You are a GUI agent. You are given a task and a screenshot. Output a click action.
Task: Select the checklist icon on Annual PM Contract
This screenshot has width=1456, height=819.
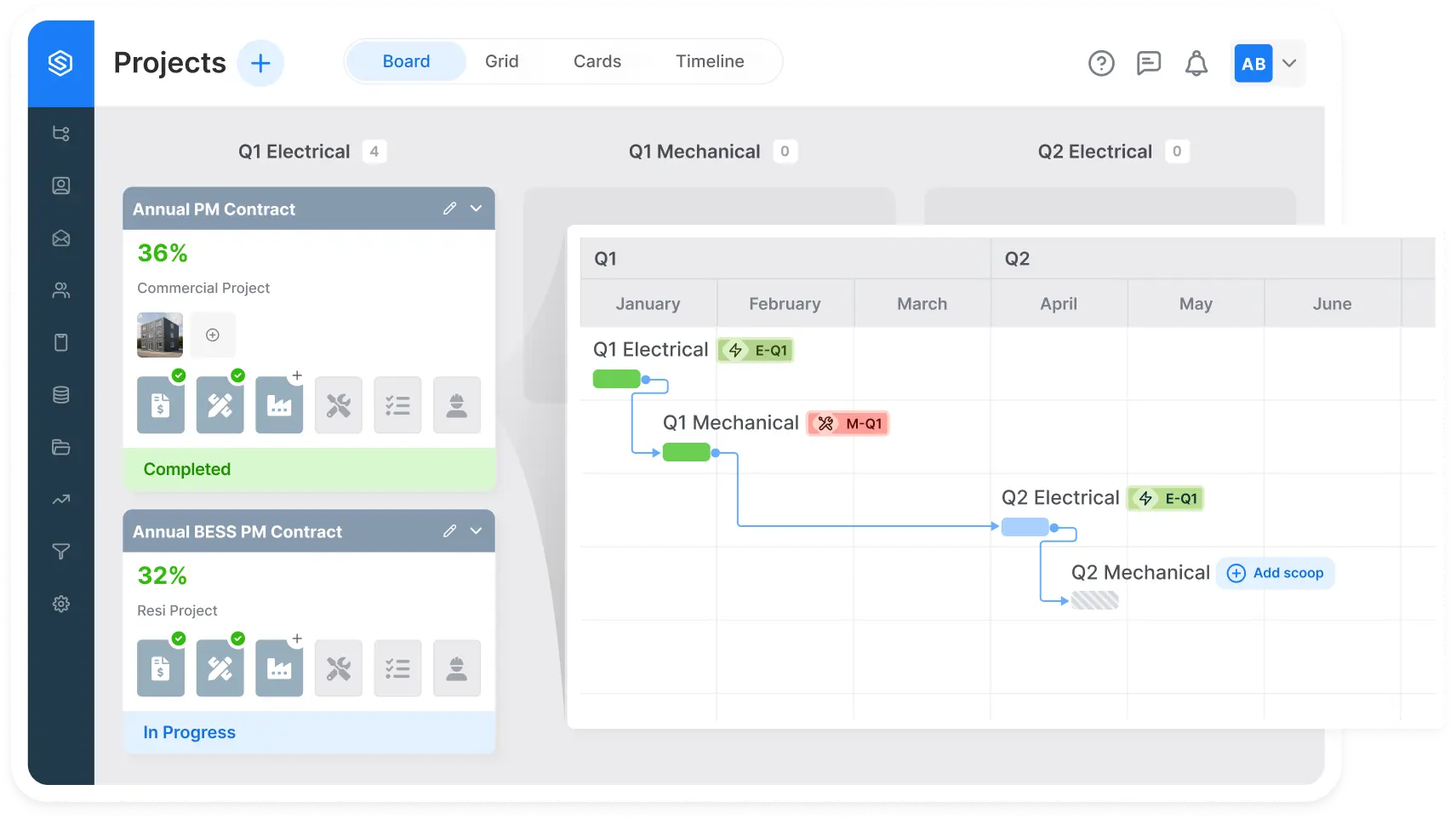pos(397,405)
